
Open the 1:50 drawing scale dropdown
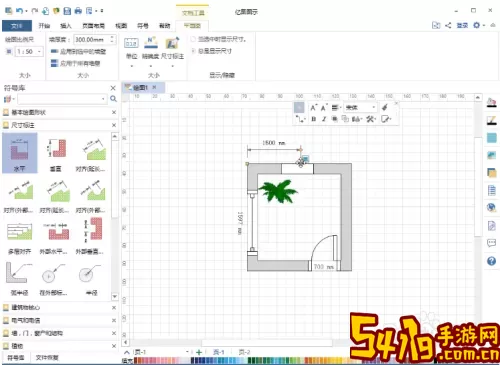(39, 51)
